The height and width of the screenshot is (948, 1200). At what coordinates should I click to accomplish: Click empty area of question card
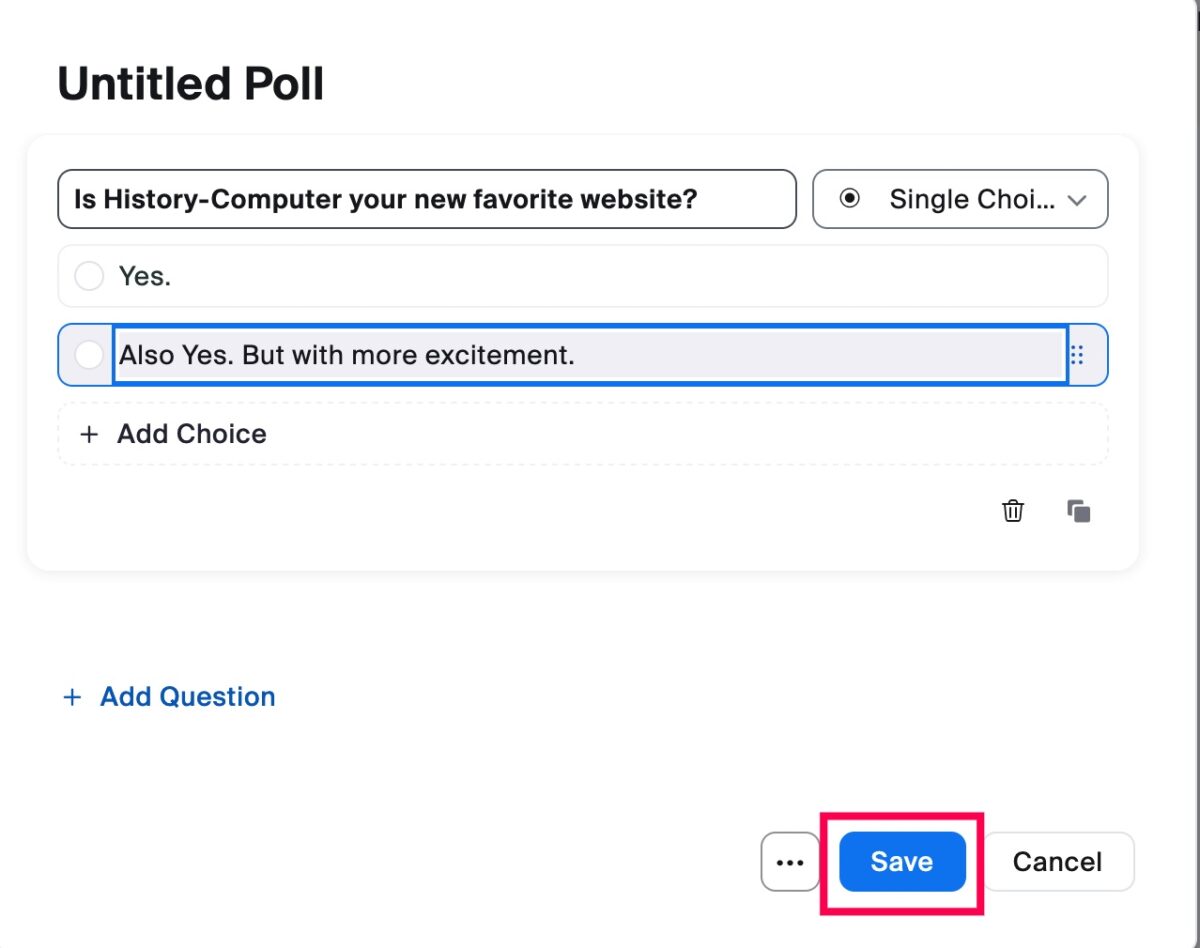tap(500, 520)
